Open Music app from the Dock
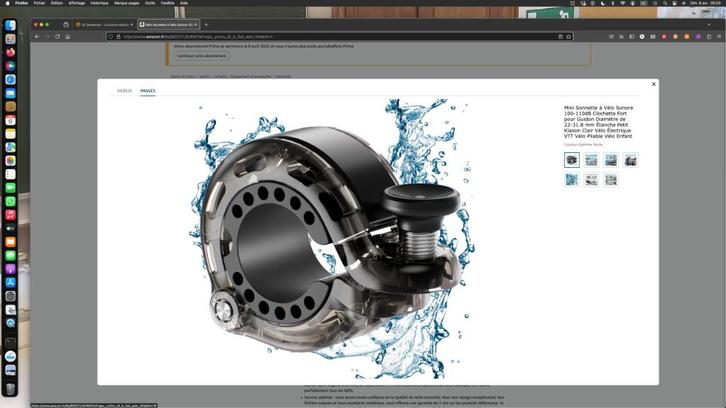This screenshot has height=408, width=726. point(10,215)
